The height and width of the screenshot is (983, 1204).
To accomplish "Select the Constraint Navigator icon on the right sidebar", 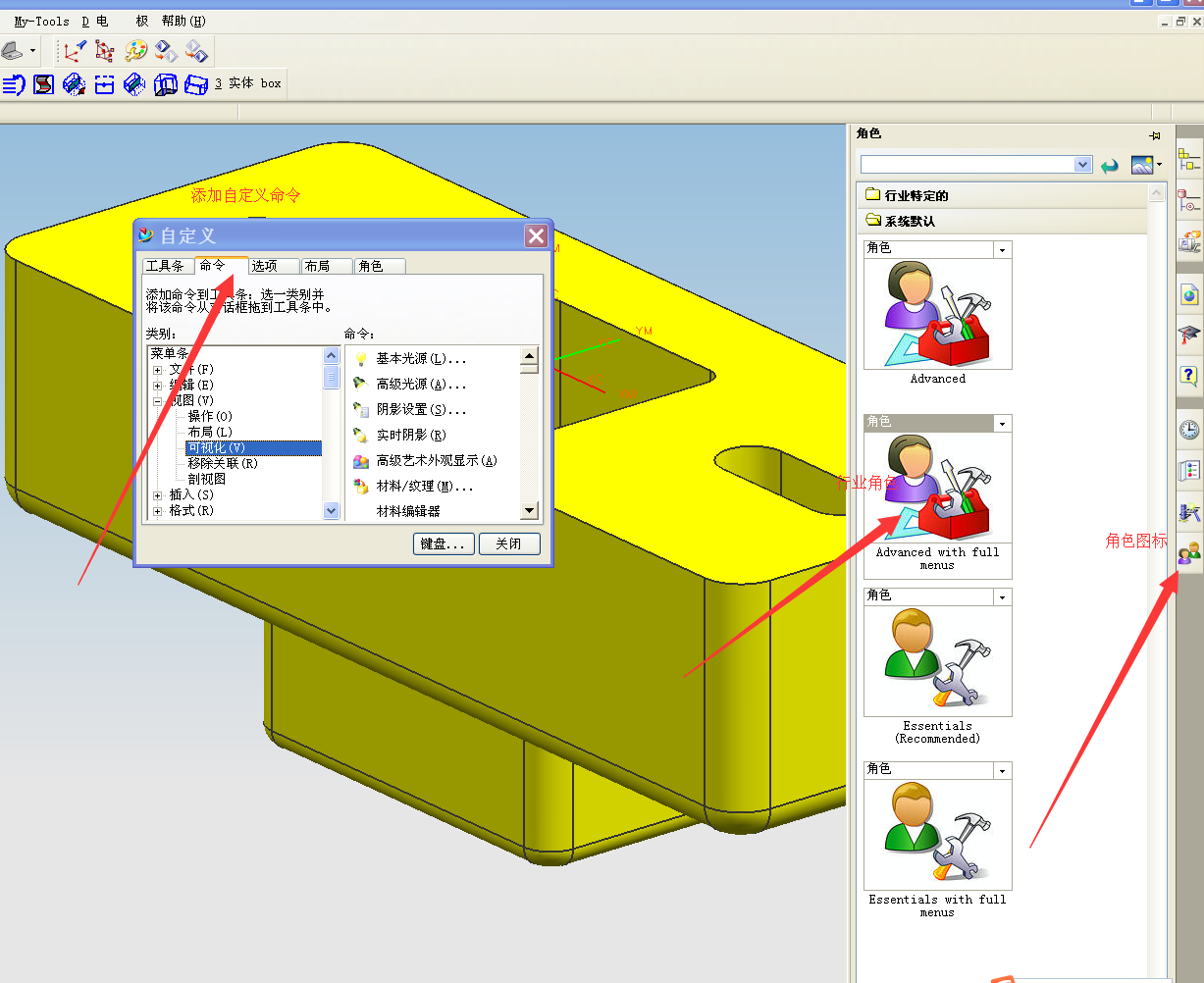I will pos(1189,201).
